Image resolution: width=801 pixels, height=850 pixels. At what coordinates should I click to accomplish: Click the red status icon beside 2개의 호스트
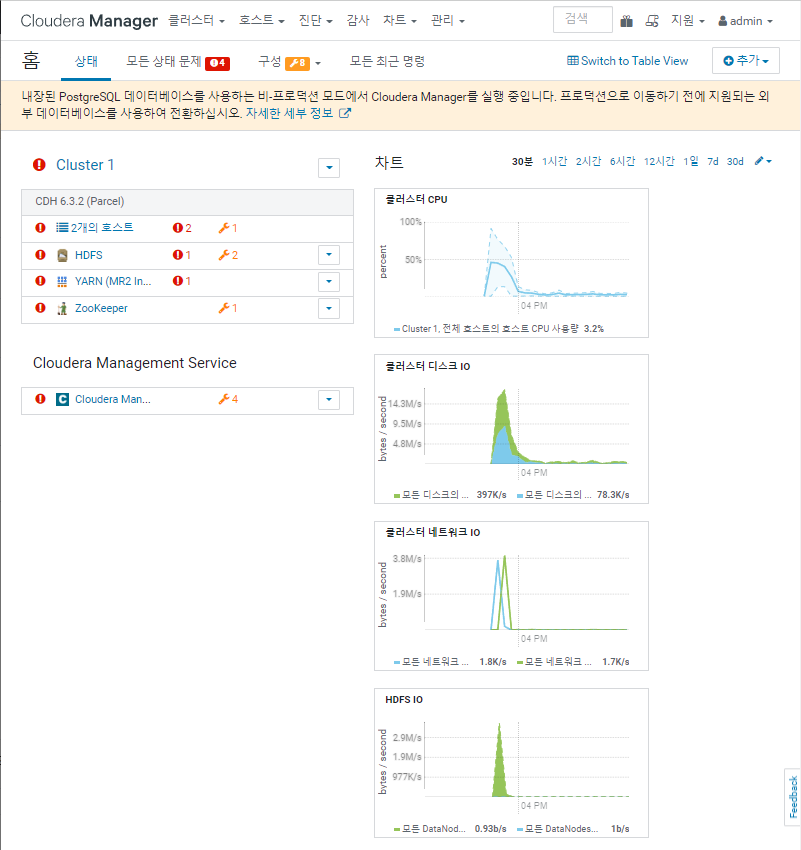pos(40,228)
